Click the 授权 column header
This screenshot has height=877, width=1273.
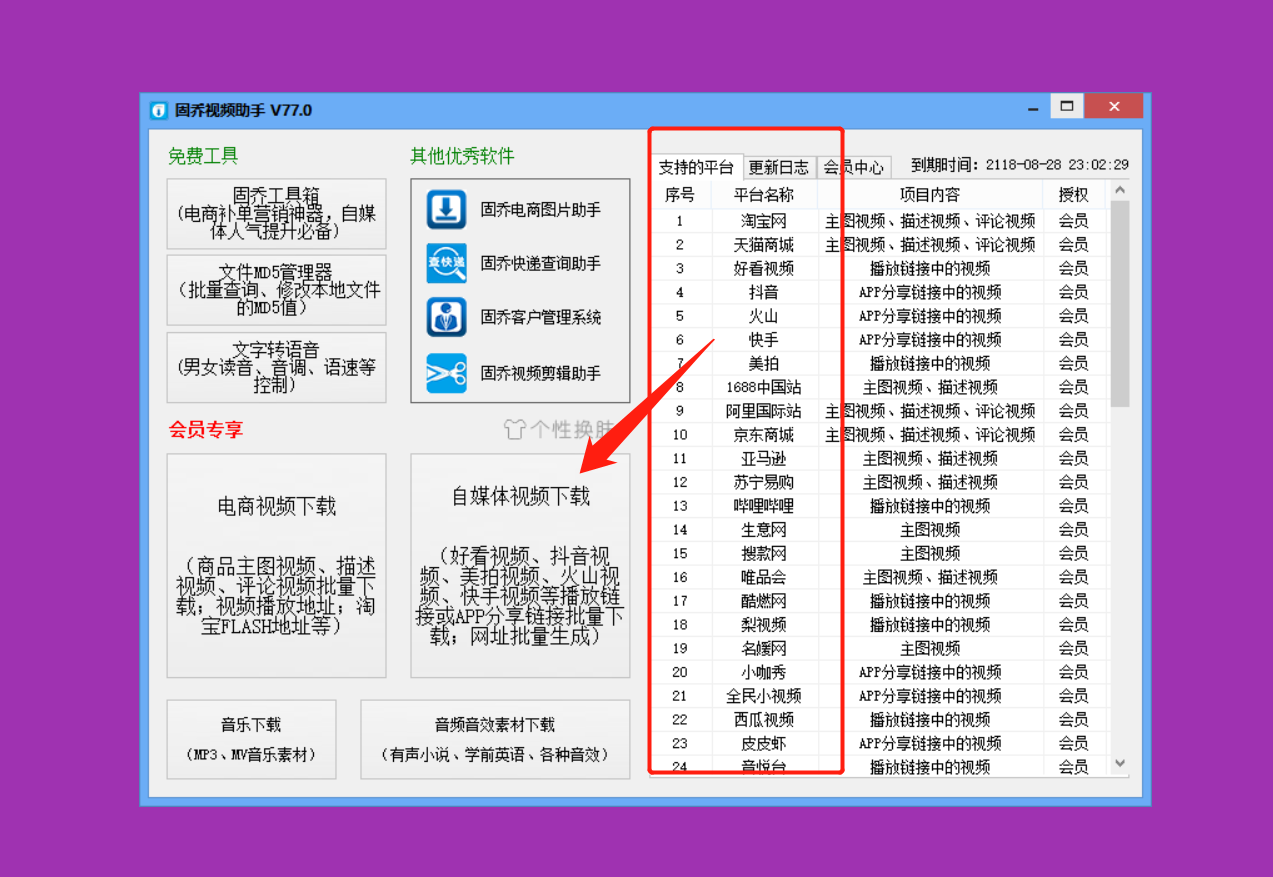1073,195
